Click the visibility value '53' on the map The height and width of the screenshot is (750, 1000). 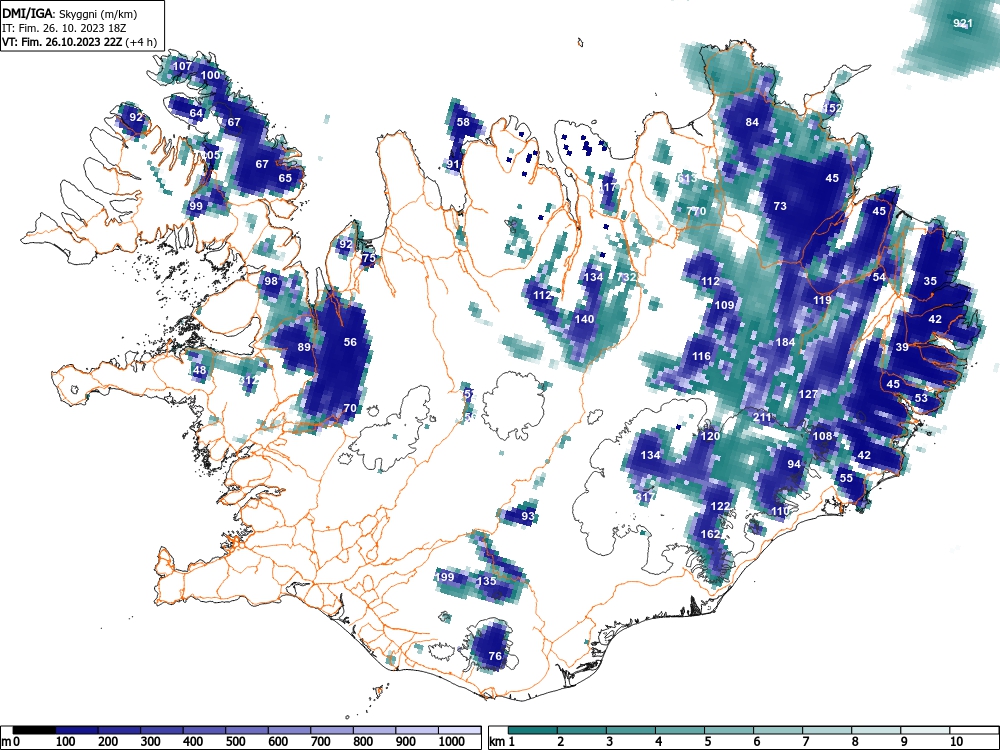[921, 398]
